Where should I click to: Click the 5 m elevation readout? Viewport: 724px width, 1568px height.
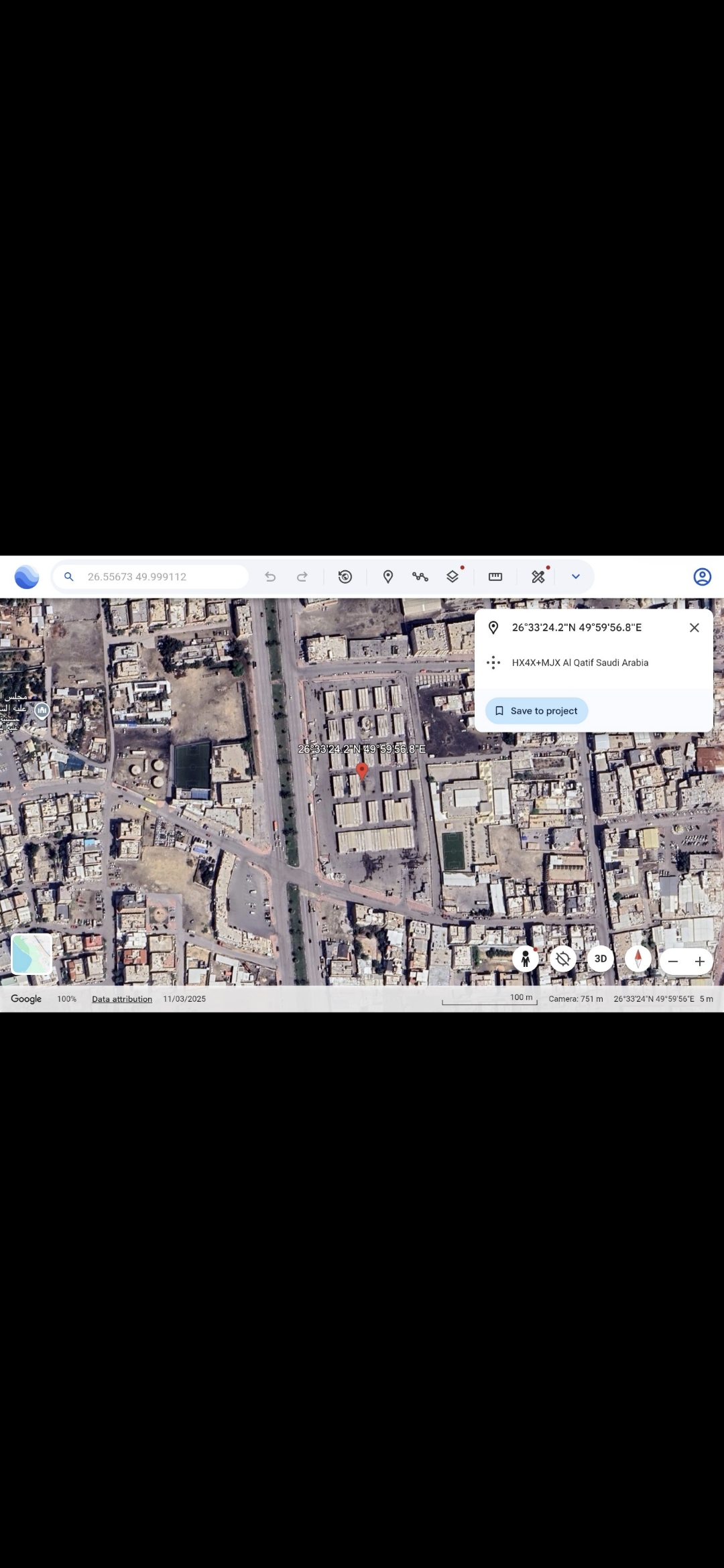(x=707, y=999)
